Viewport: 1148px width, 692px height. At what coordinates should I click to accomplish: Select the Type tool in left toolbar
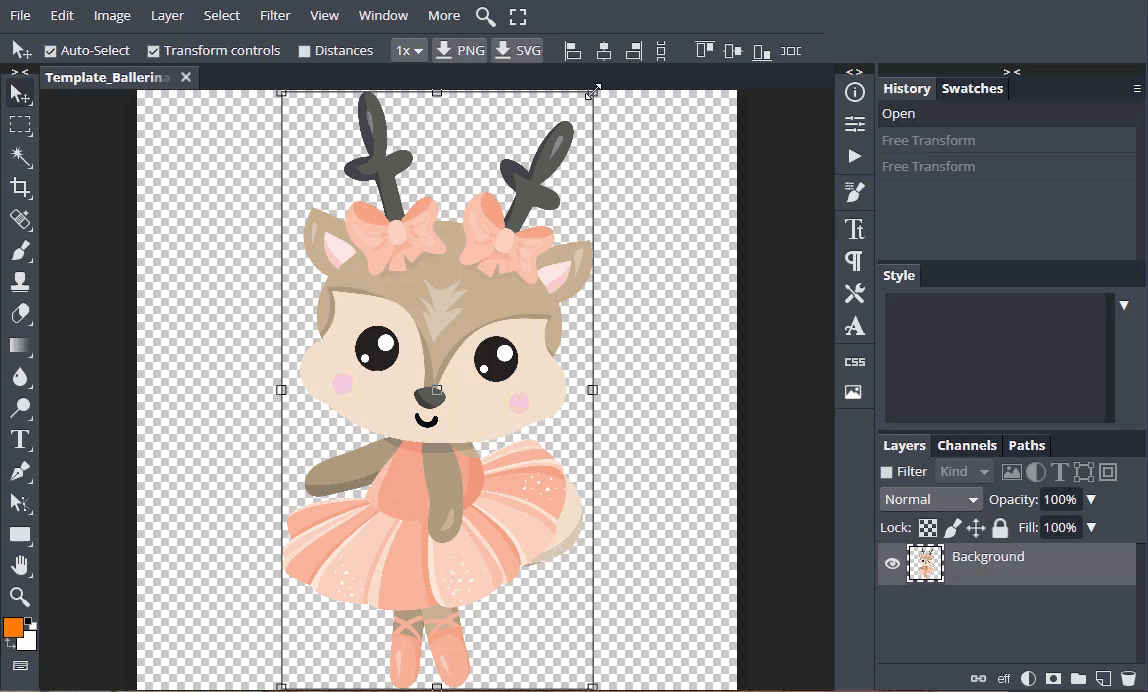[20, 440]
